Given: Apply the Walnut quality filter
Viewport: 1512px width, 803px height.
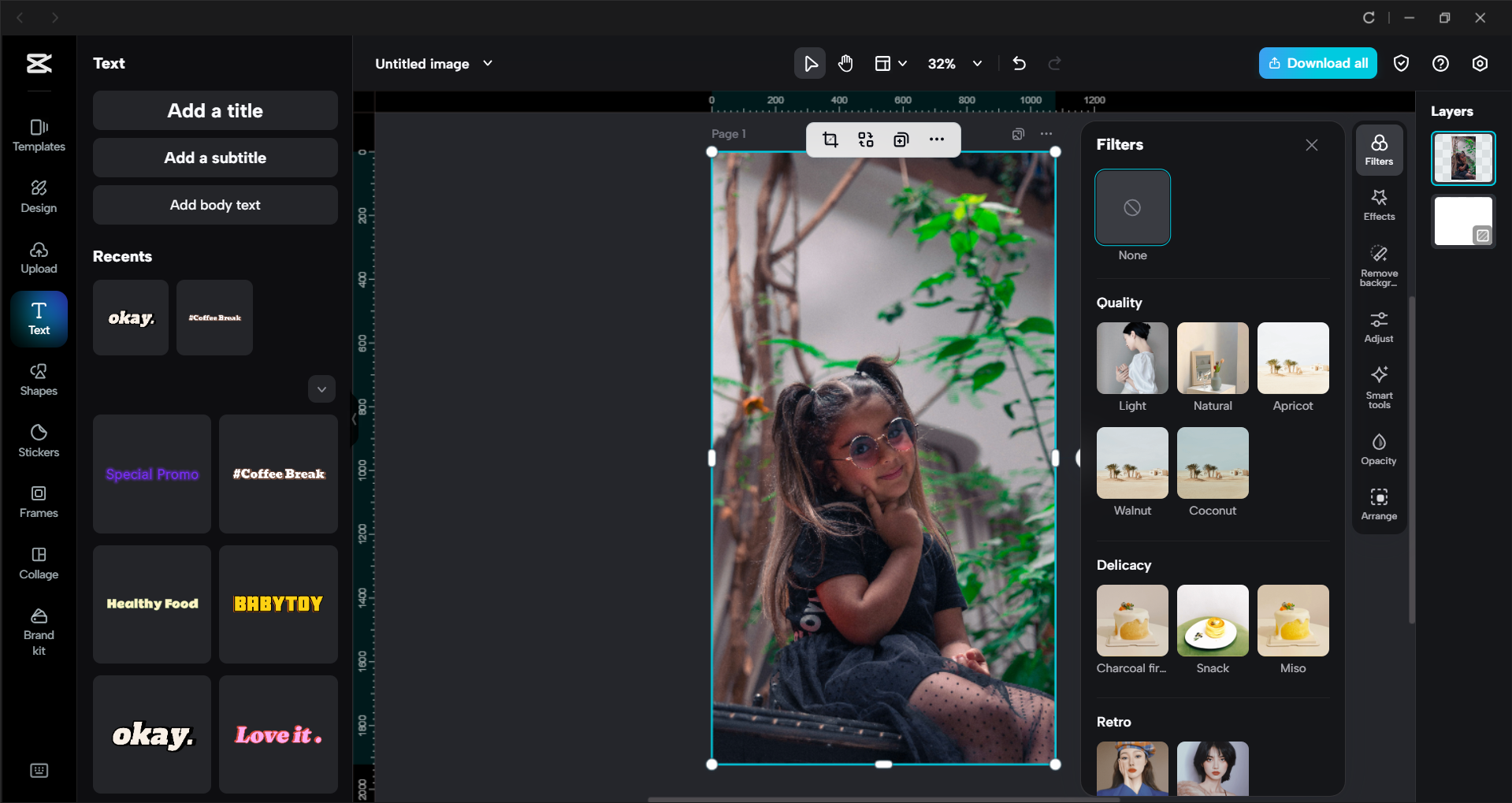Looking at the screenshot, I should click(x=1131, y=463).
